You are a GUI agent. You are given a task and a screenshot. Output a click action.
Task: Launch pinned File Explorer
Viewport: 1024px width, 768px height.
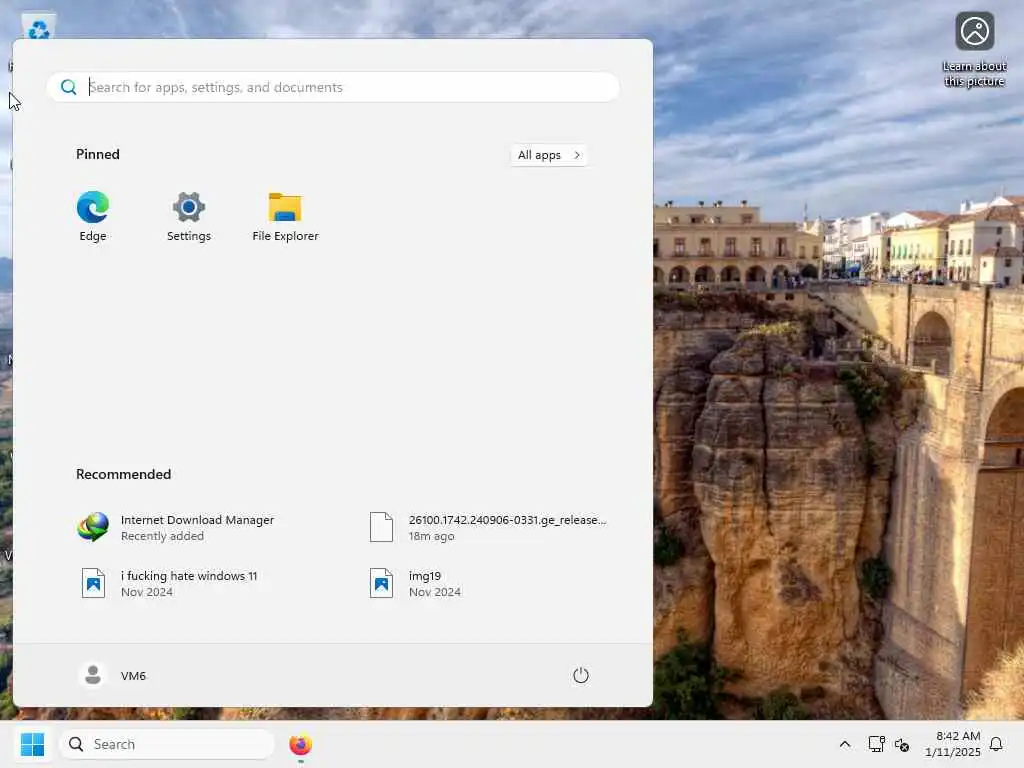tap(285, 217)
